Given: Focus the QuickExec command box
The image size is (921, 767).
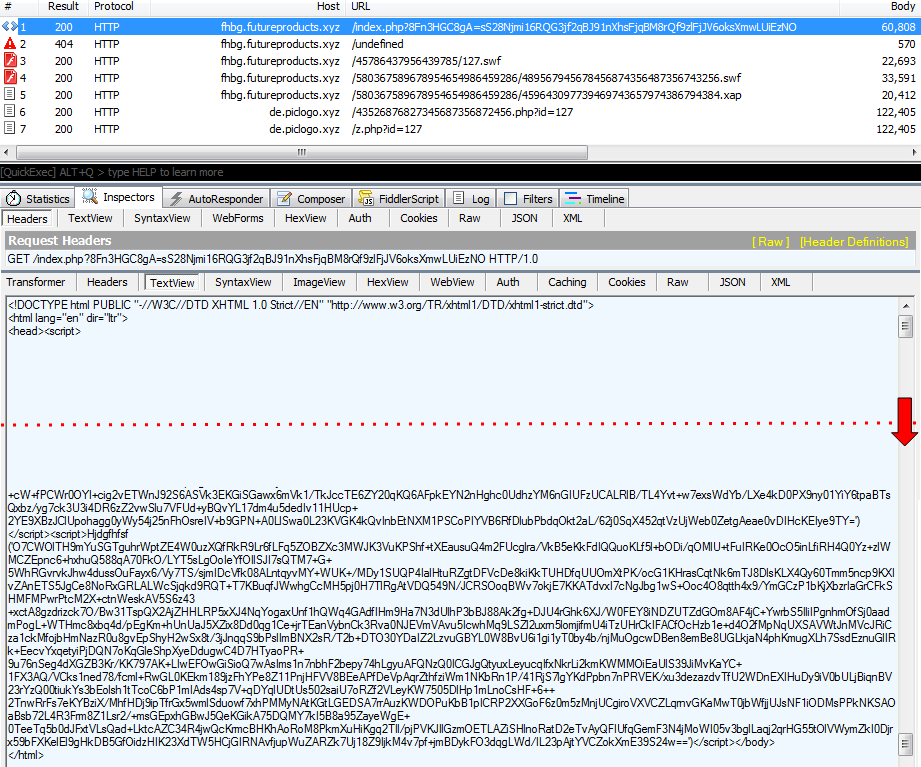Looking at the screenshot, I should 460,172.
